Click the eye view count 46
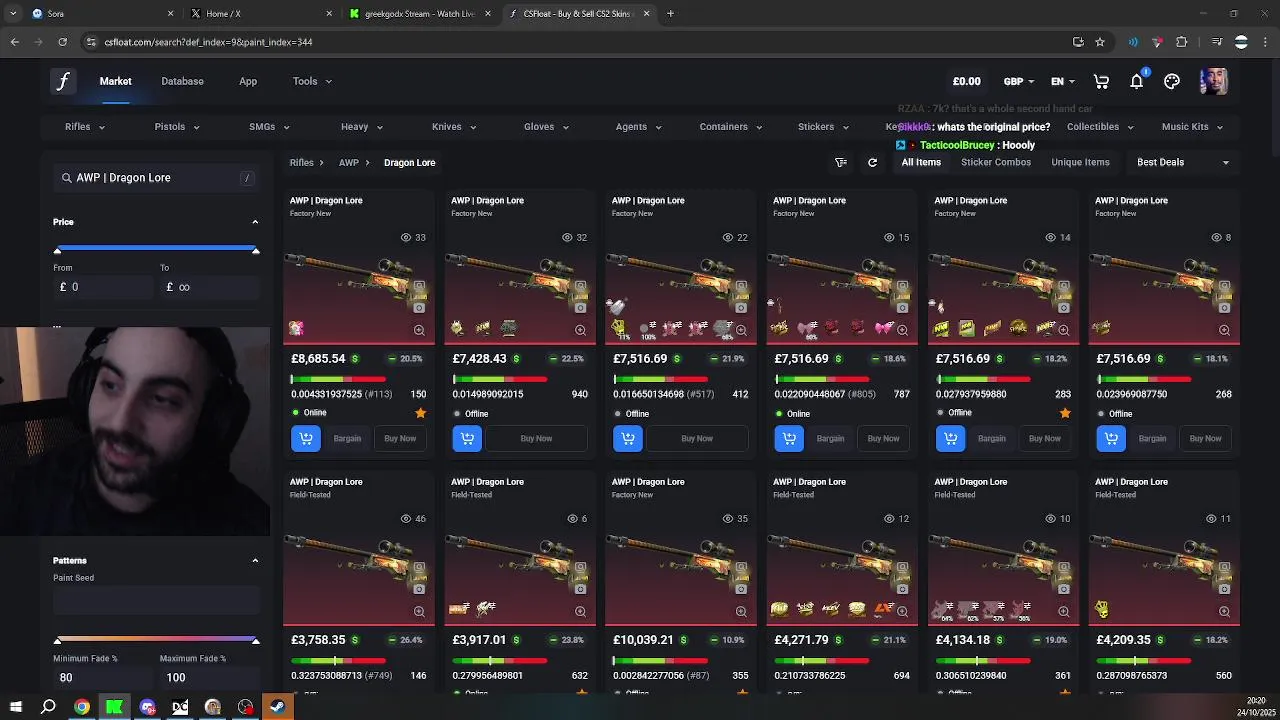This screenshot has height=720, width=1280. (413, 518)
